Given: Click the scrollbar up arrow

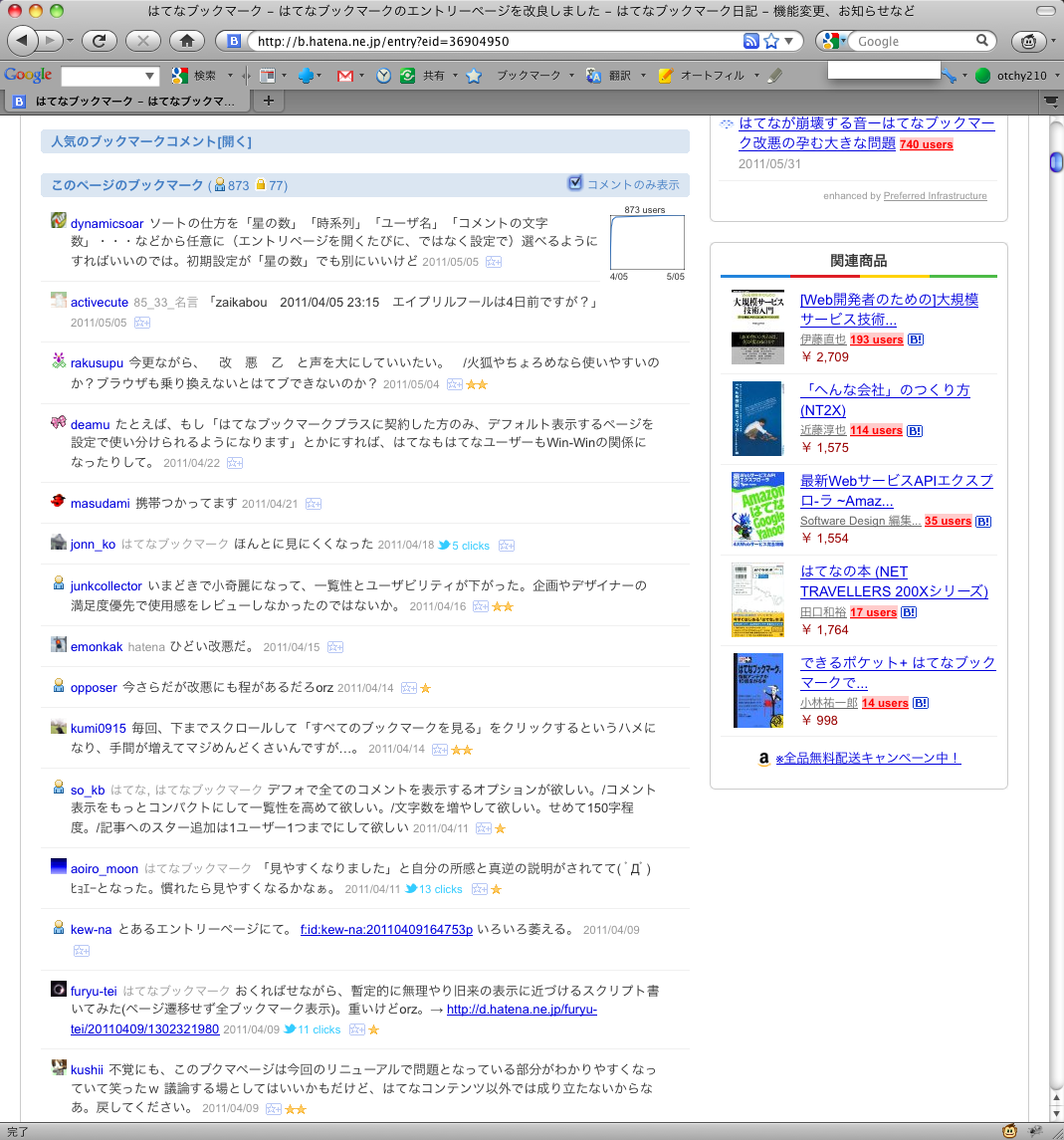Looking at the screenshot, I should click(x=1057, y=1097).
